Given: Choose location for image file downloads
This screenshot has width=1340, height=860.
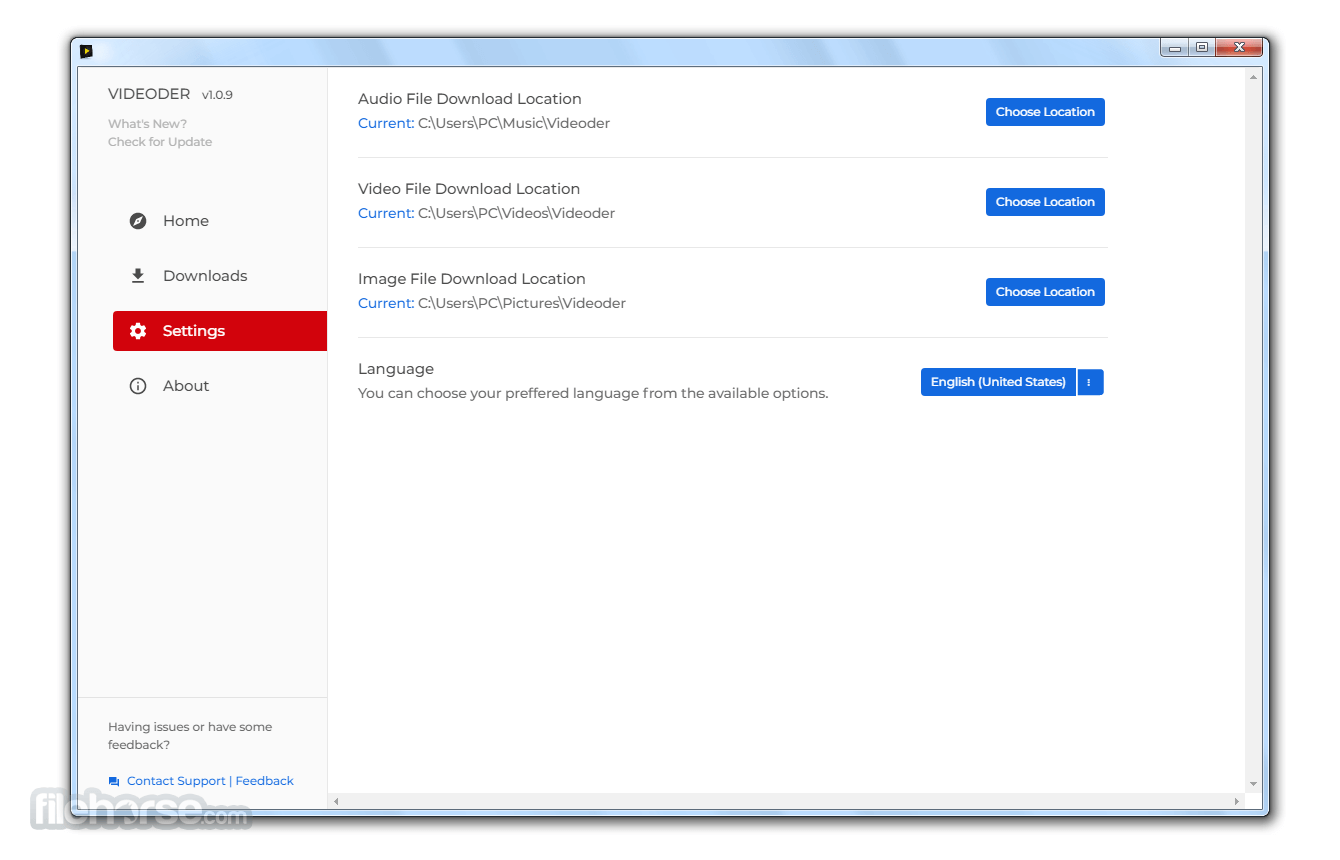Looking at the screenshot, I should (1045, 292).
